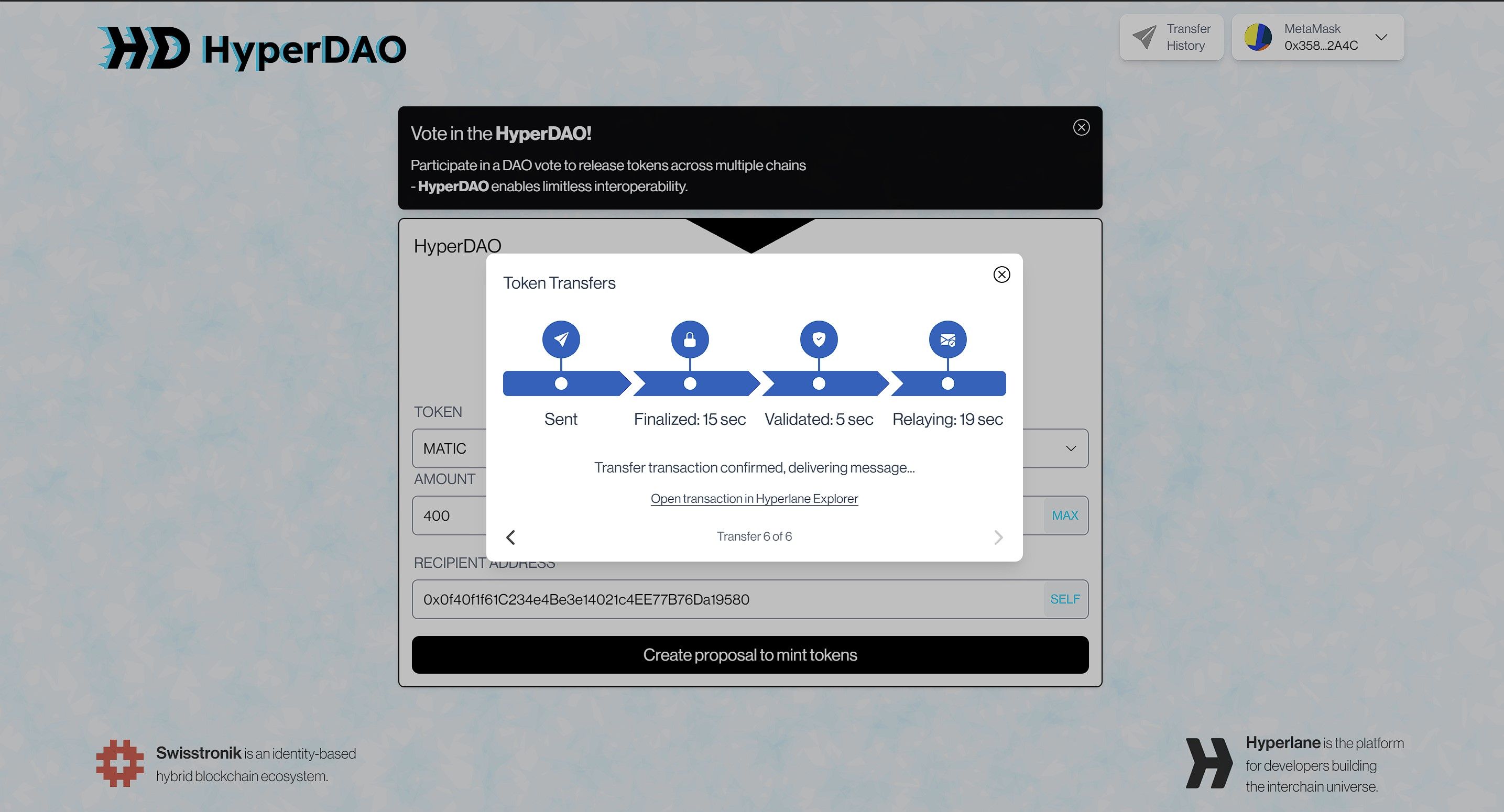Click the Swisstronik description text
Image resolution: width=1504 pixels, height=812 pixels.
coord(256,765)
